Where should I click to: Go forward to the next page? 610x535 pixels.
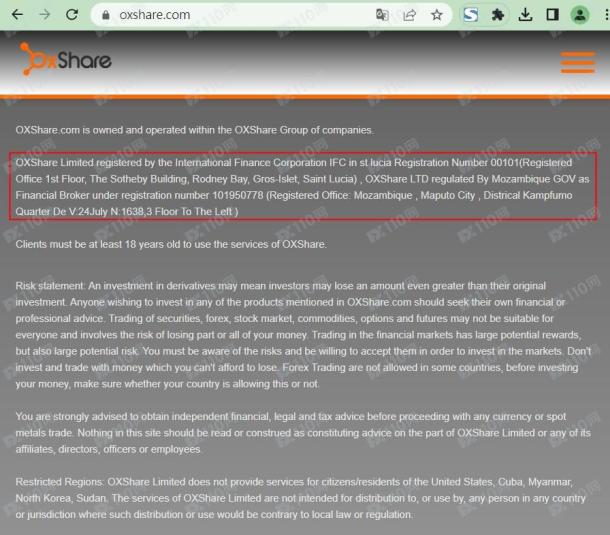point(45,15)
